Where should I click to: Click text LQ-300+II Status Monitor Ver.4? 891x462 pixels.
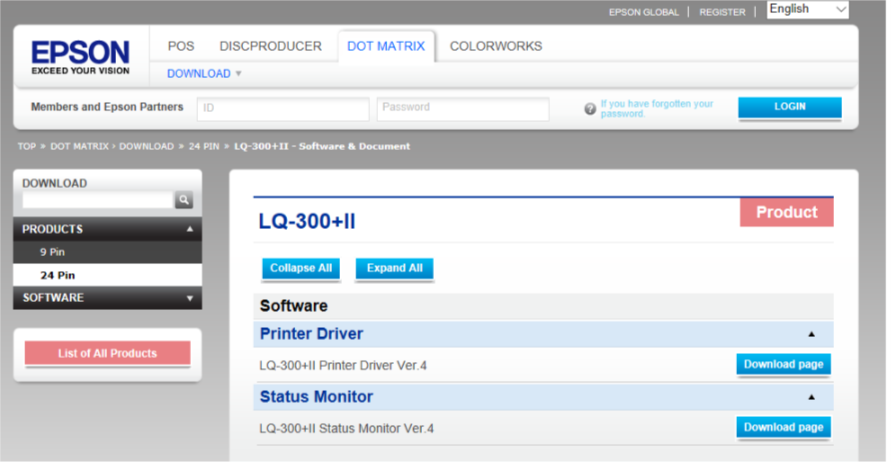347,428
